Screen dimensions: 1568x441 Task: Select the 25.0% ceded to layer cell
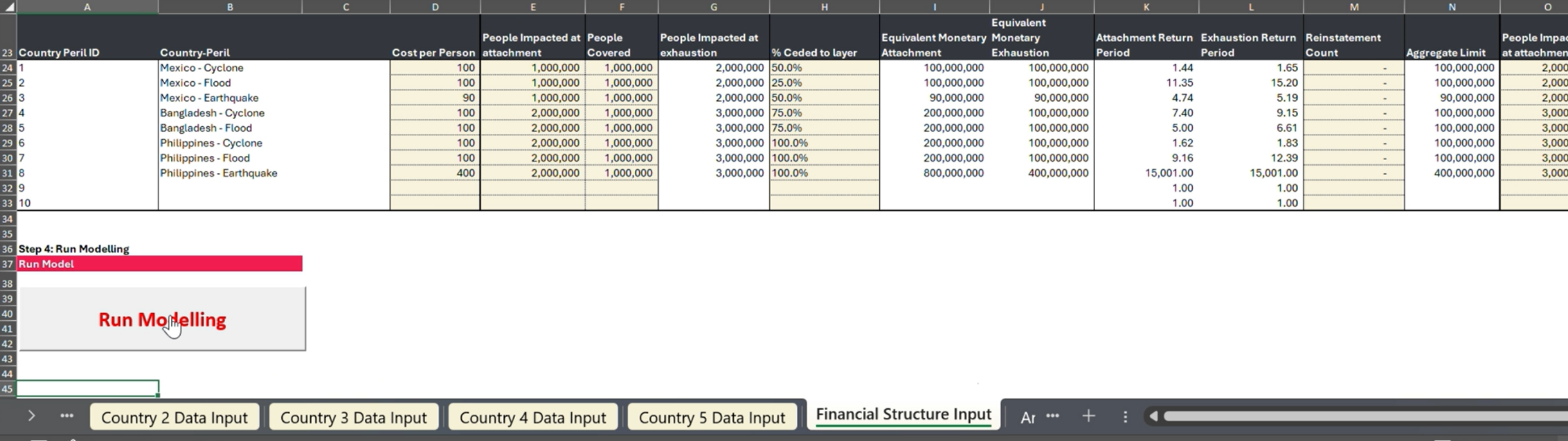tap(824, 83)
